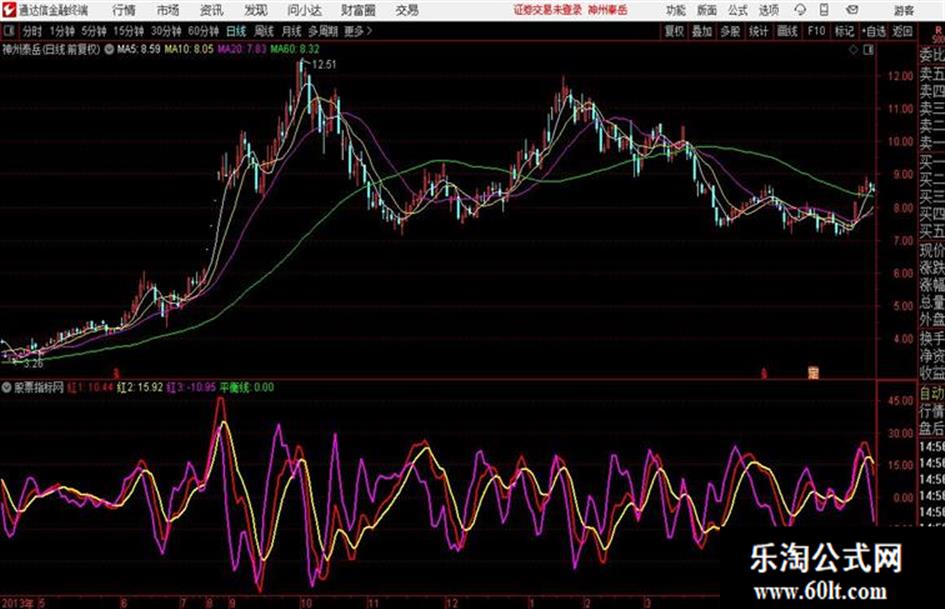Expand 更多 period options
The image size is (945, 609).
coord(358,31)
